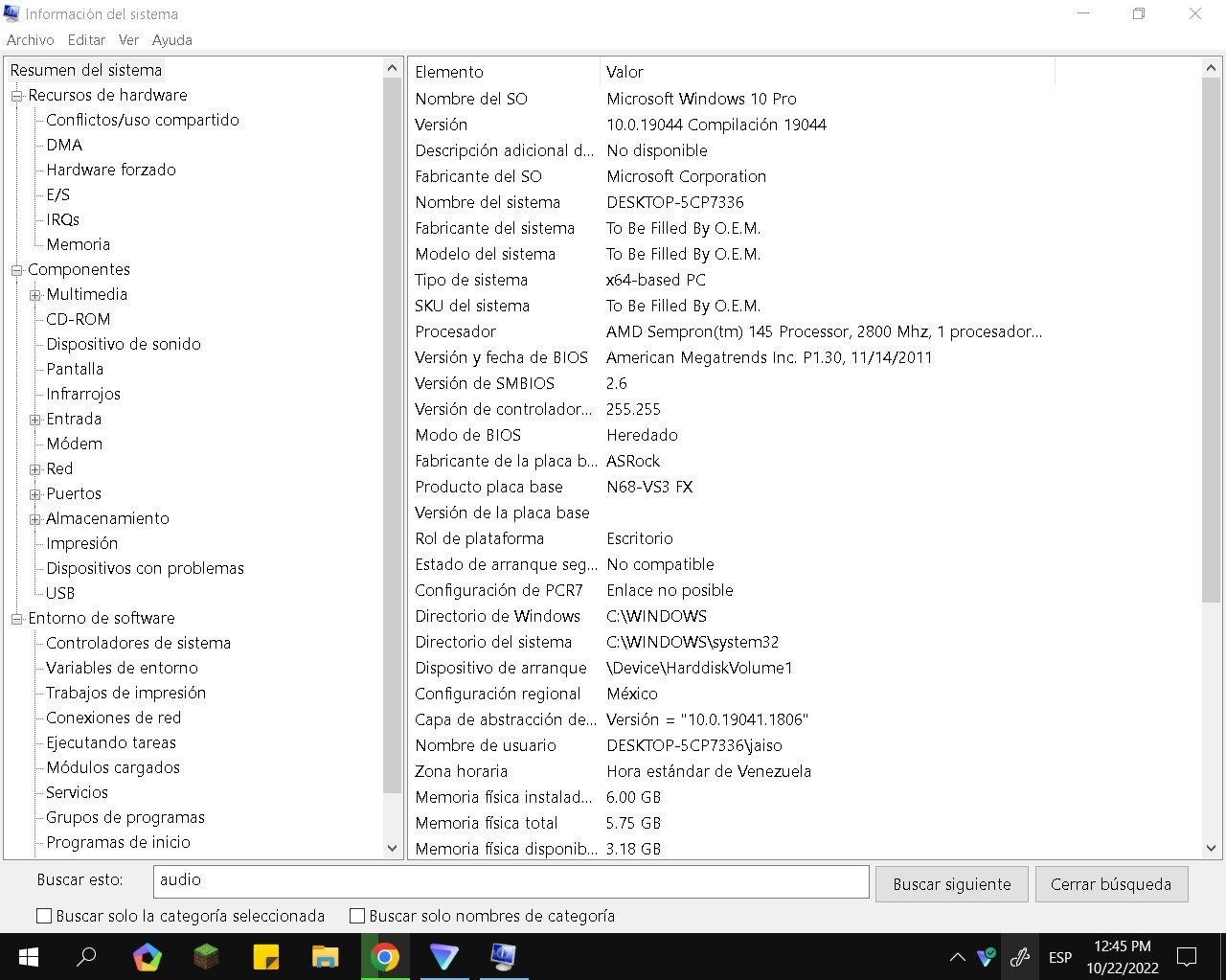
Task: Select the 'Nombre del SO' row
Action: 732,99
